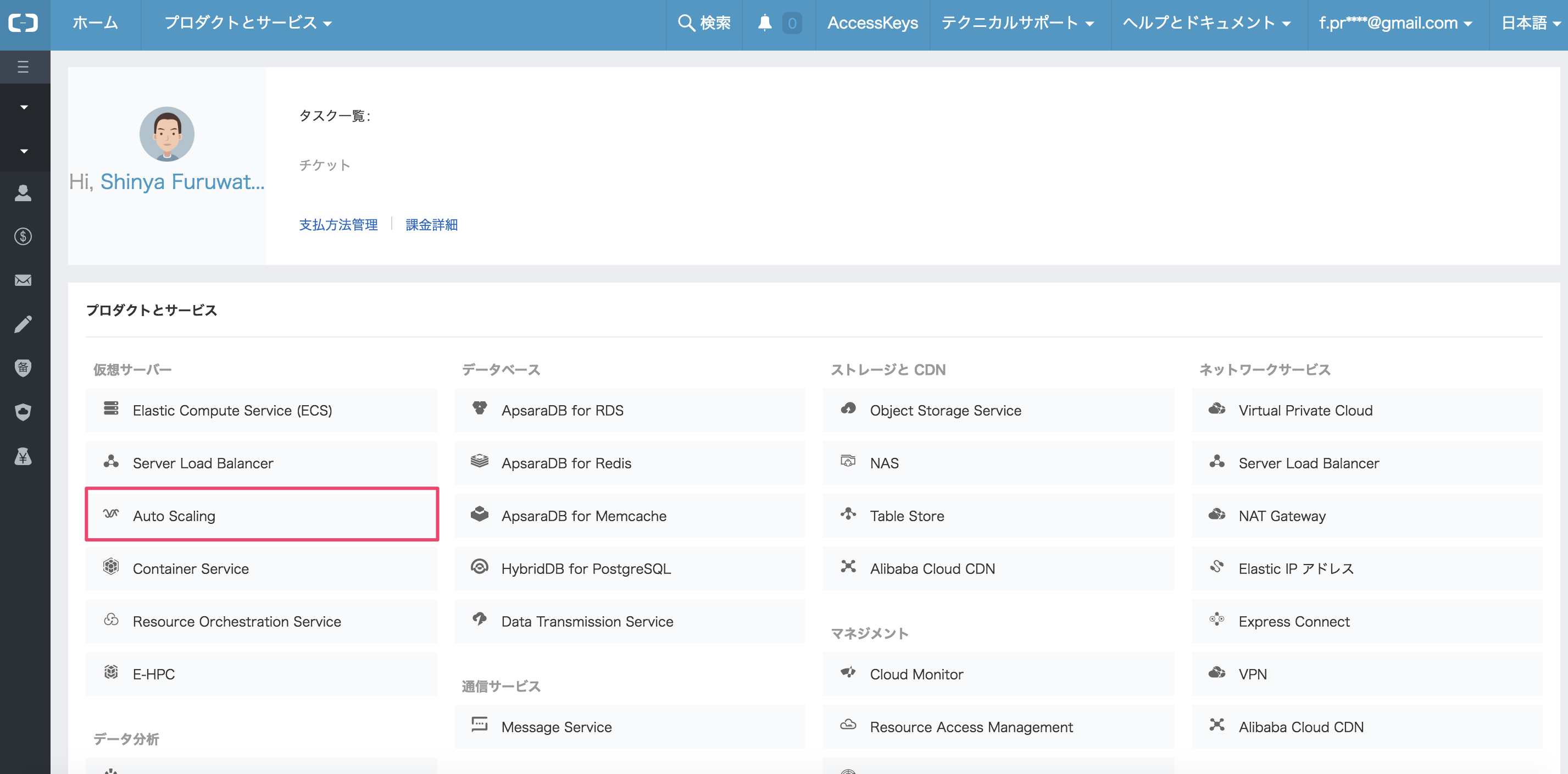
Task: Open AccessKeys in top navigation
Action: point(872,24)
